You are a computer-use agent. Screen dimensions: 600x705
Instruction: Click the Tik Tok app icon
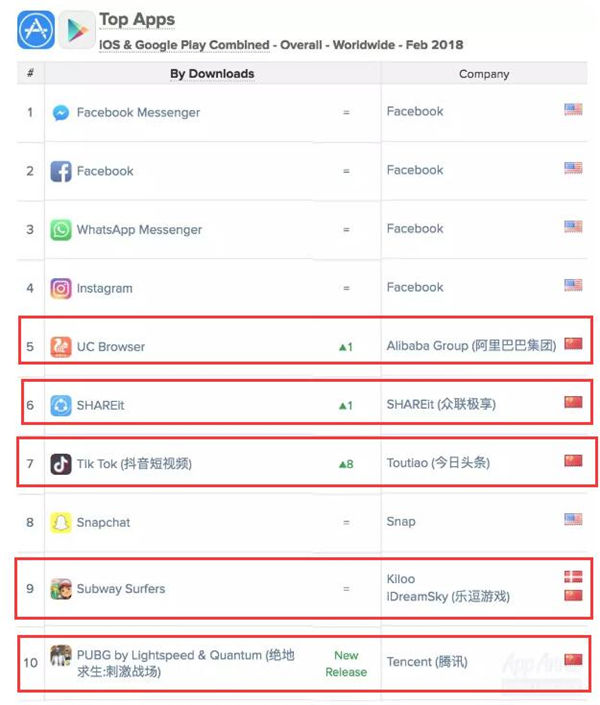(x=61, y=464)
